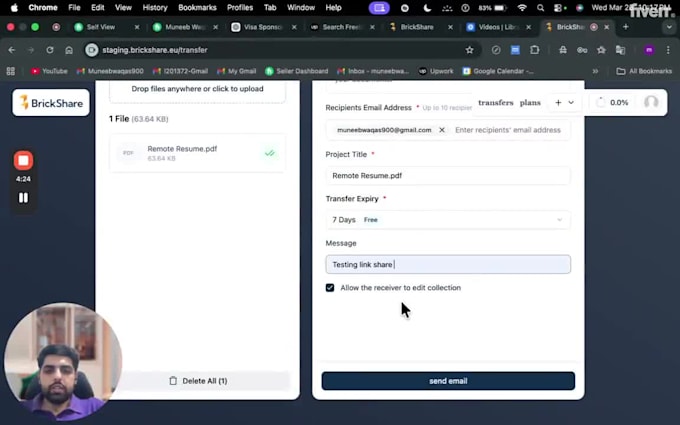This screenshot has width=680, height=425.
Task: Uncheck Allow the receiver to edit collection
Action: 330,288
